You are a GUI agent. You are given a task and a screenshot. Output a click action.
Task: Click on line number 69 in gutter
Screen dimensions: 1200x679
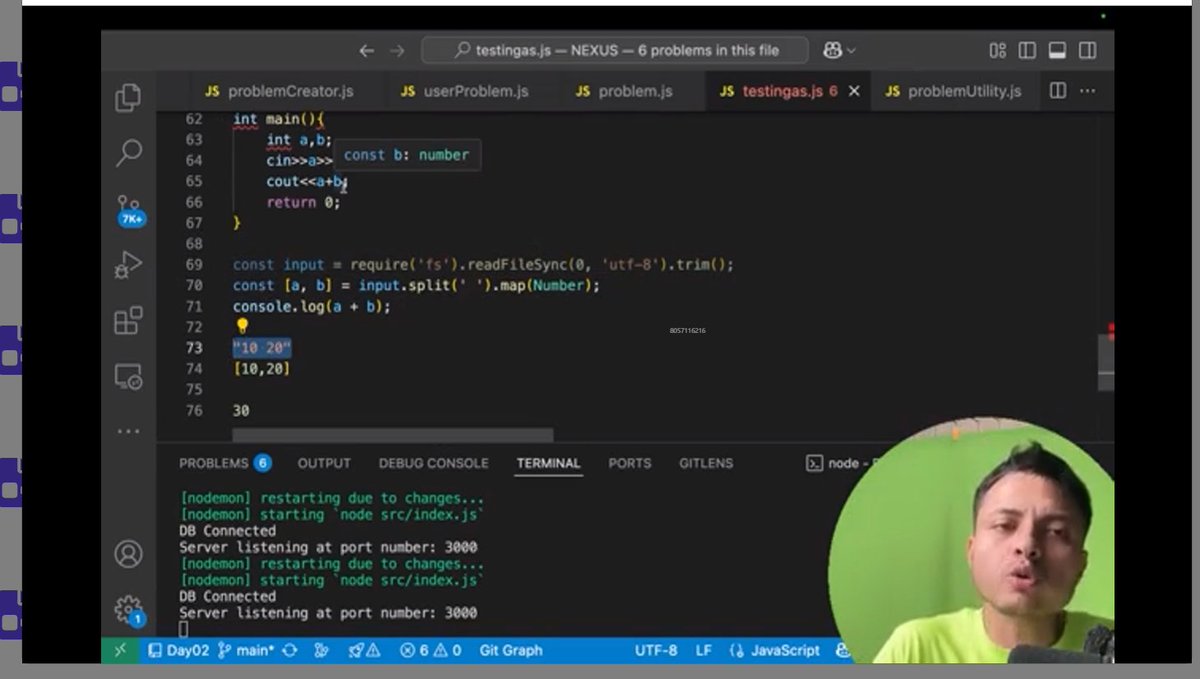click(194, 264)
